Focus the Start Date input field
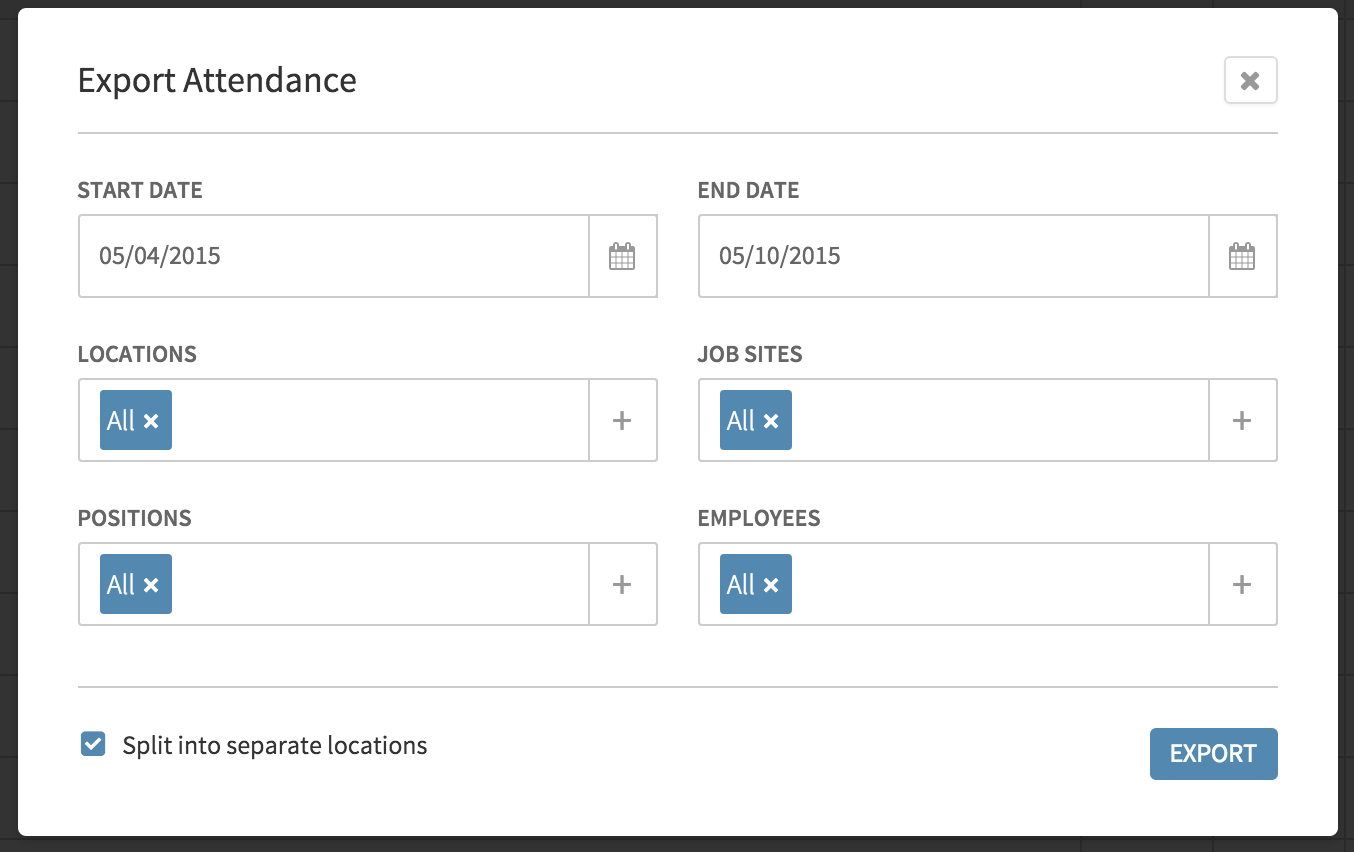 [x=334, y=256]
